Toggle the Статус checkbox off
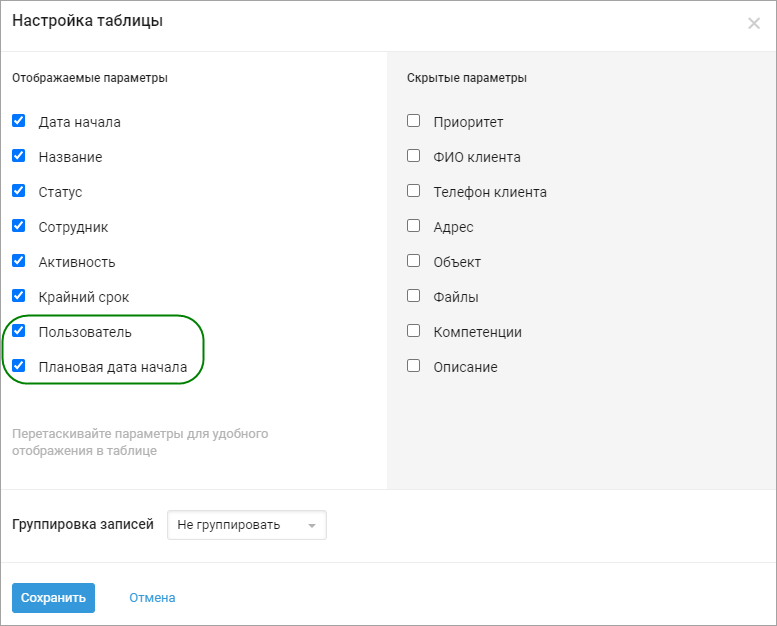 tap(18, 191)
